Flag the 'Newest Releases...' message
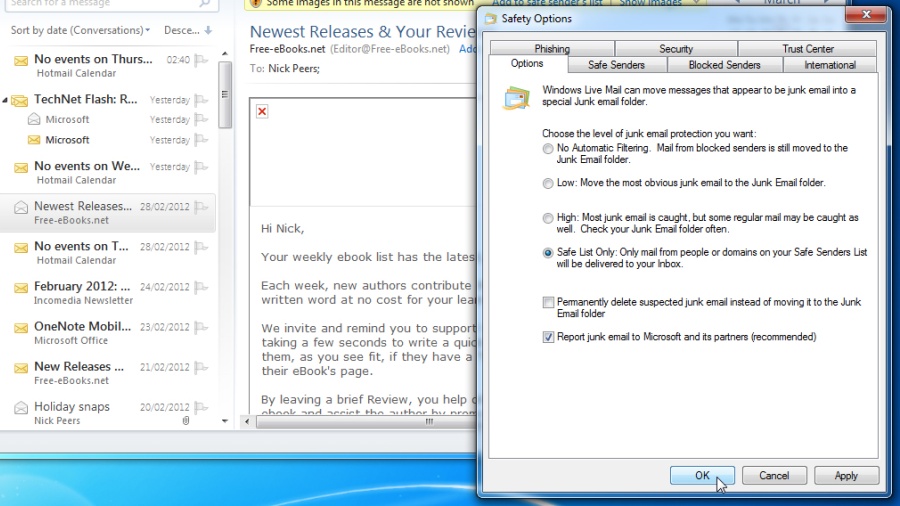Viewport: 900px width, 506px height. 201,207
